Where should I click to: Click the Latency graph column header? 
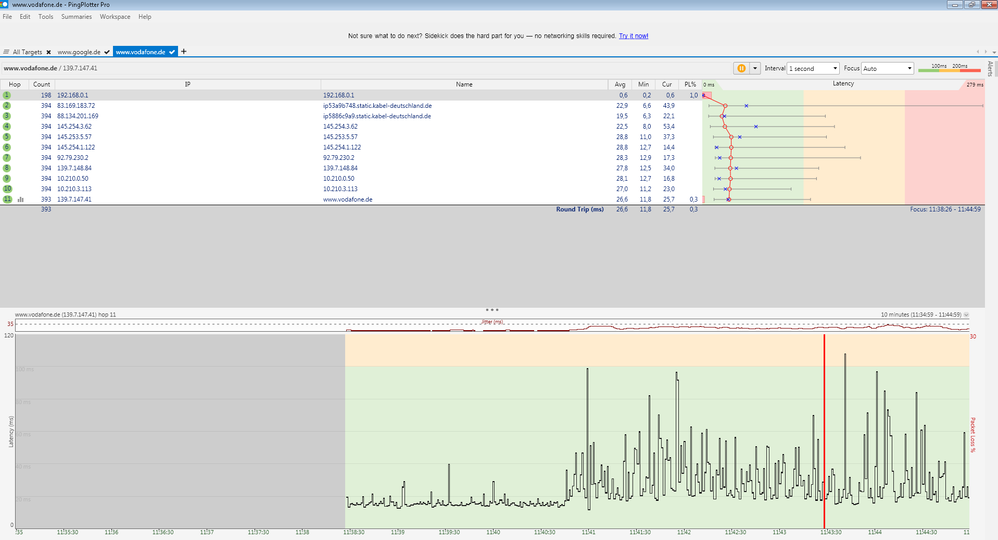coord(843,84)
